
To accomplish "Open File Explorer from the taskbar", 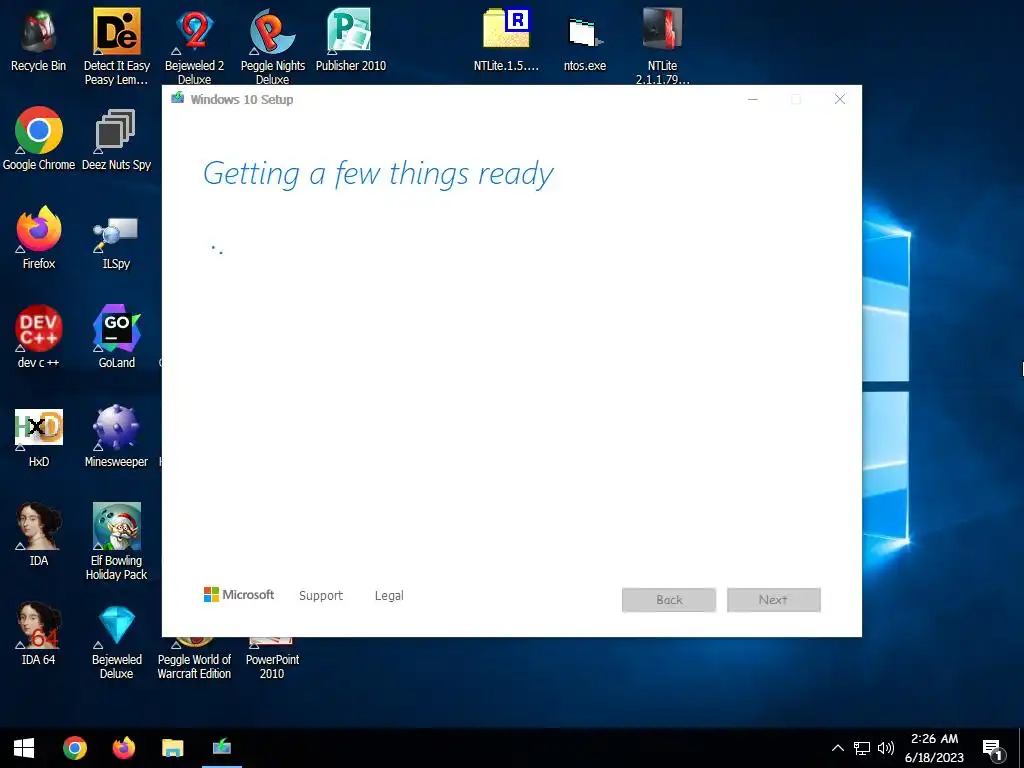I will click(172, 748).
